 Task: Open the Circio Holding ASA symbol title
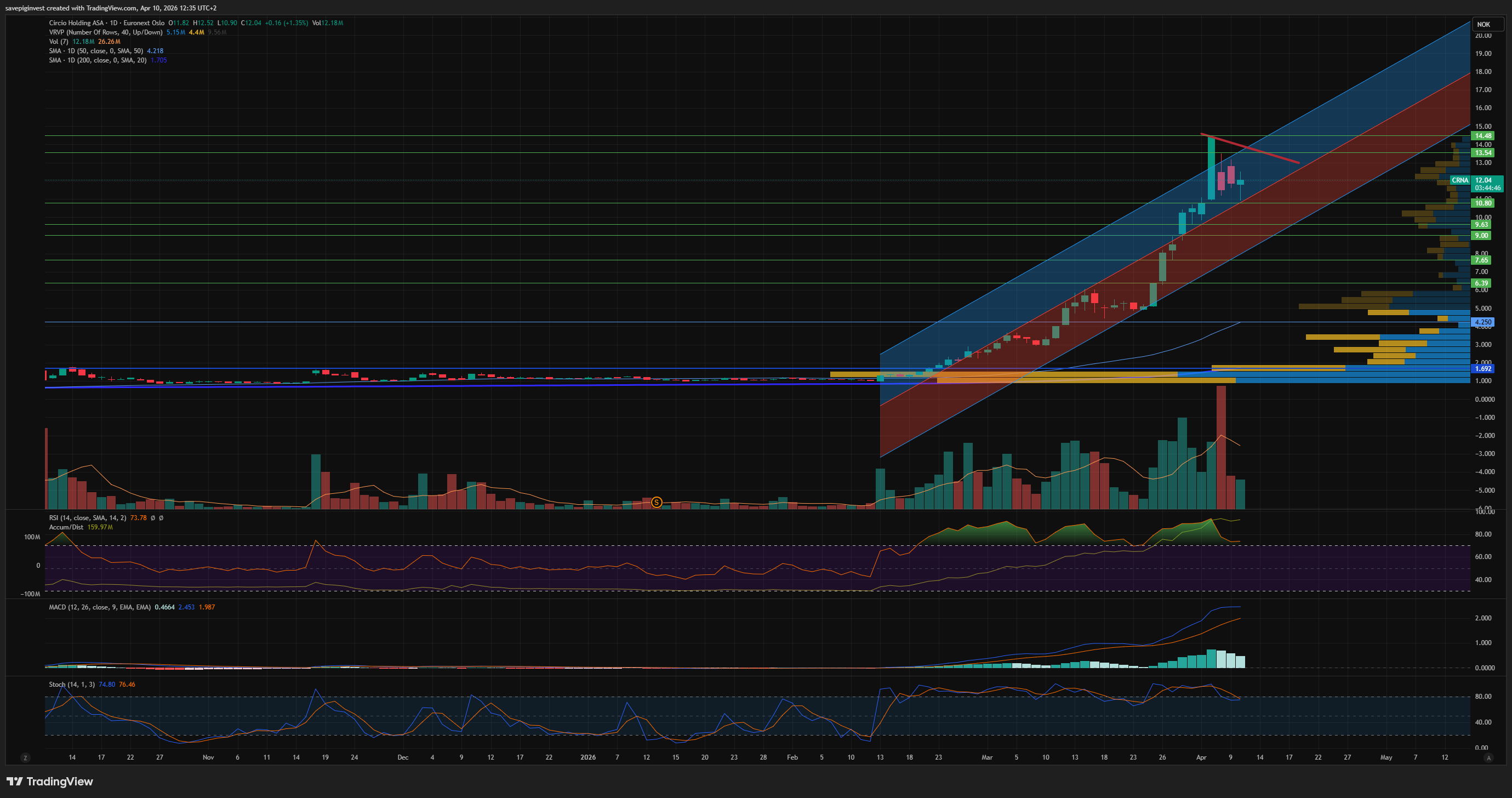coord(76,23)
